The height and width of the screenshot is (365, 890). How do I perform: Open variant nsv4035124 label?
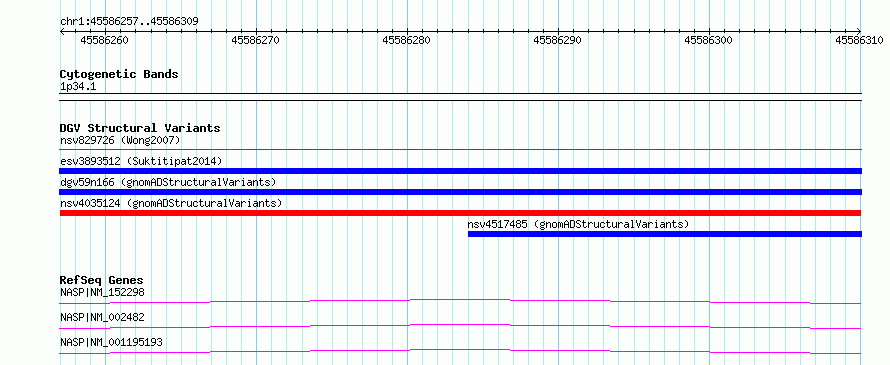click(x=171, y=203)
